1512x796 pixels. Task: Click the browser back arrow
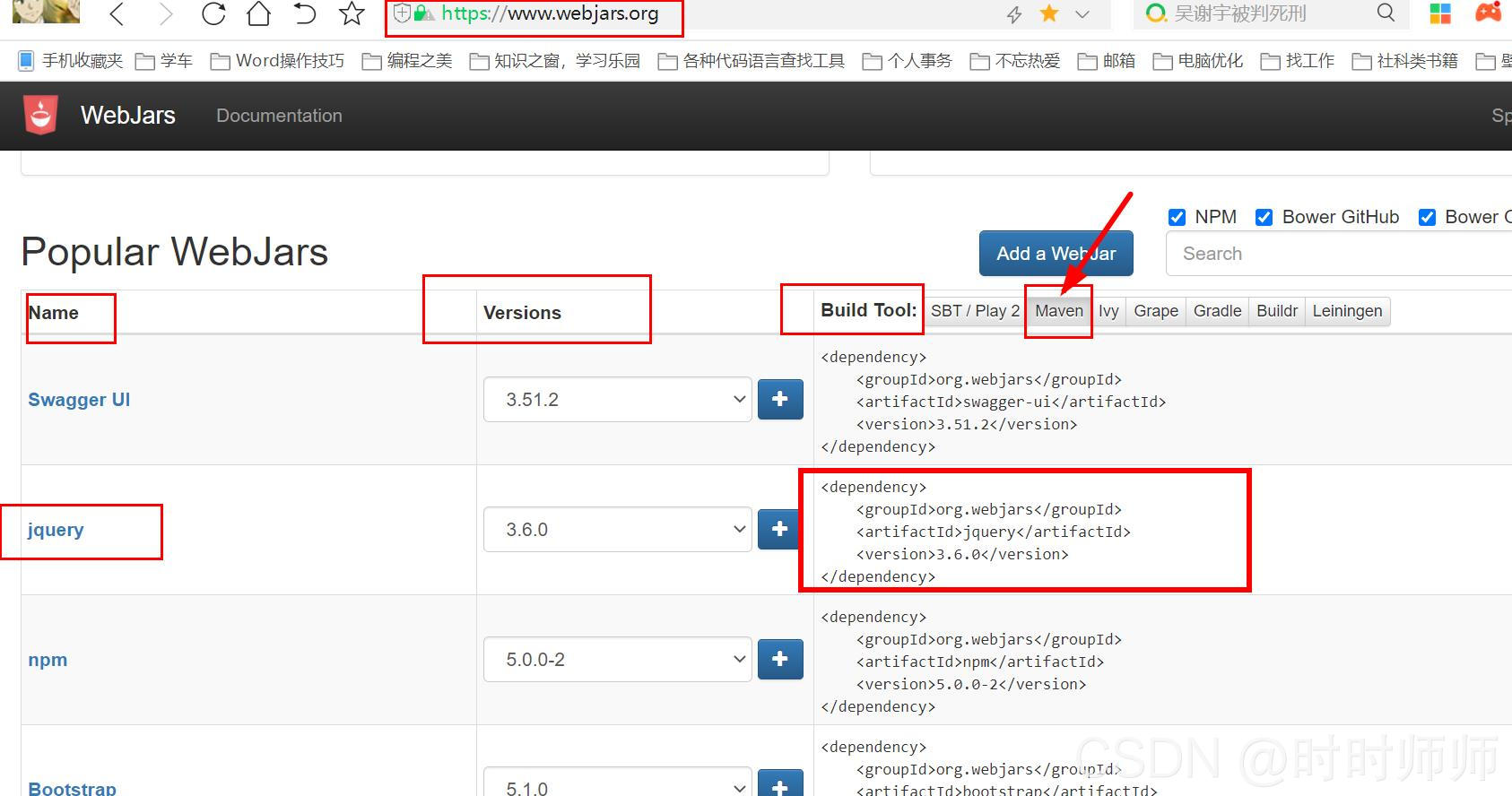[x=117, y=13]
